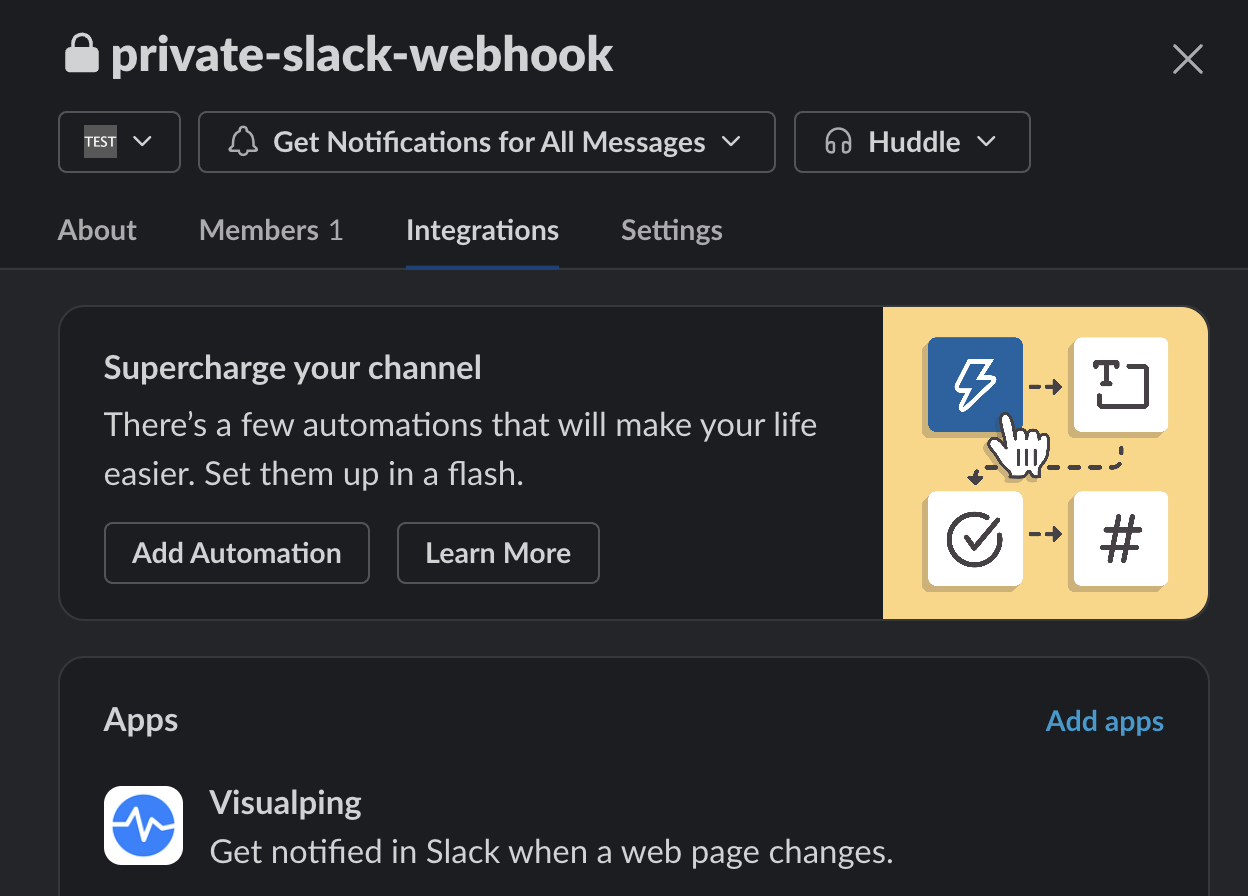Click the Supercharge your channel heading
The width and height of the screenshot is (1248, 896).
point(293,368)
